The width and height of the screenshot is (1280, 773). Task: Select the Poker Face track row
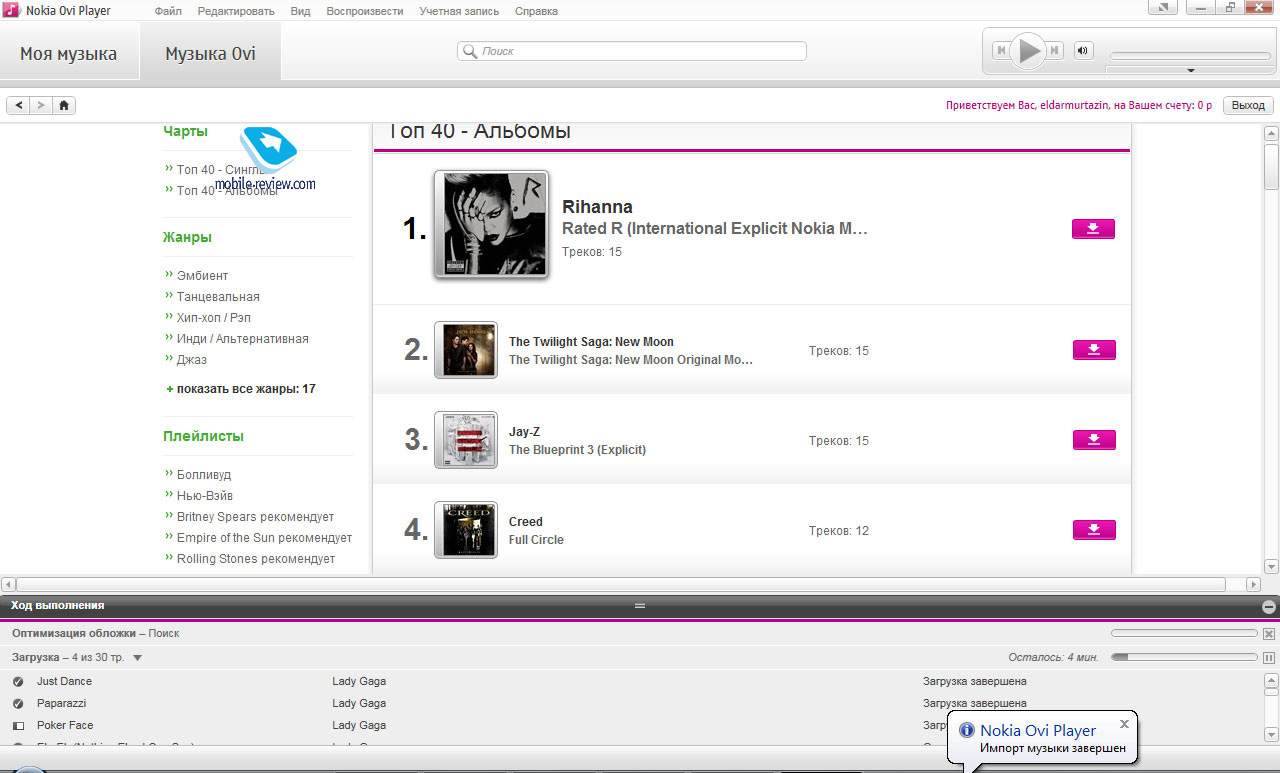[x=631, y=726]
